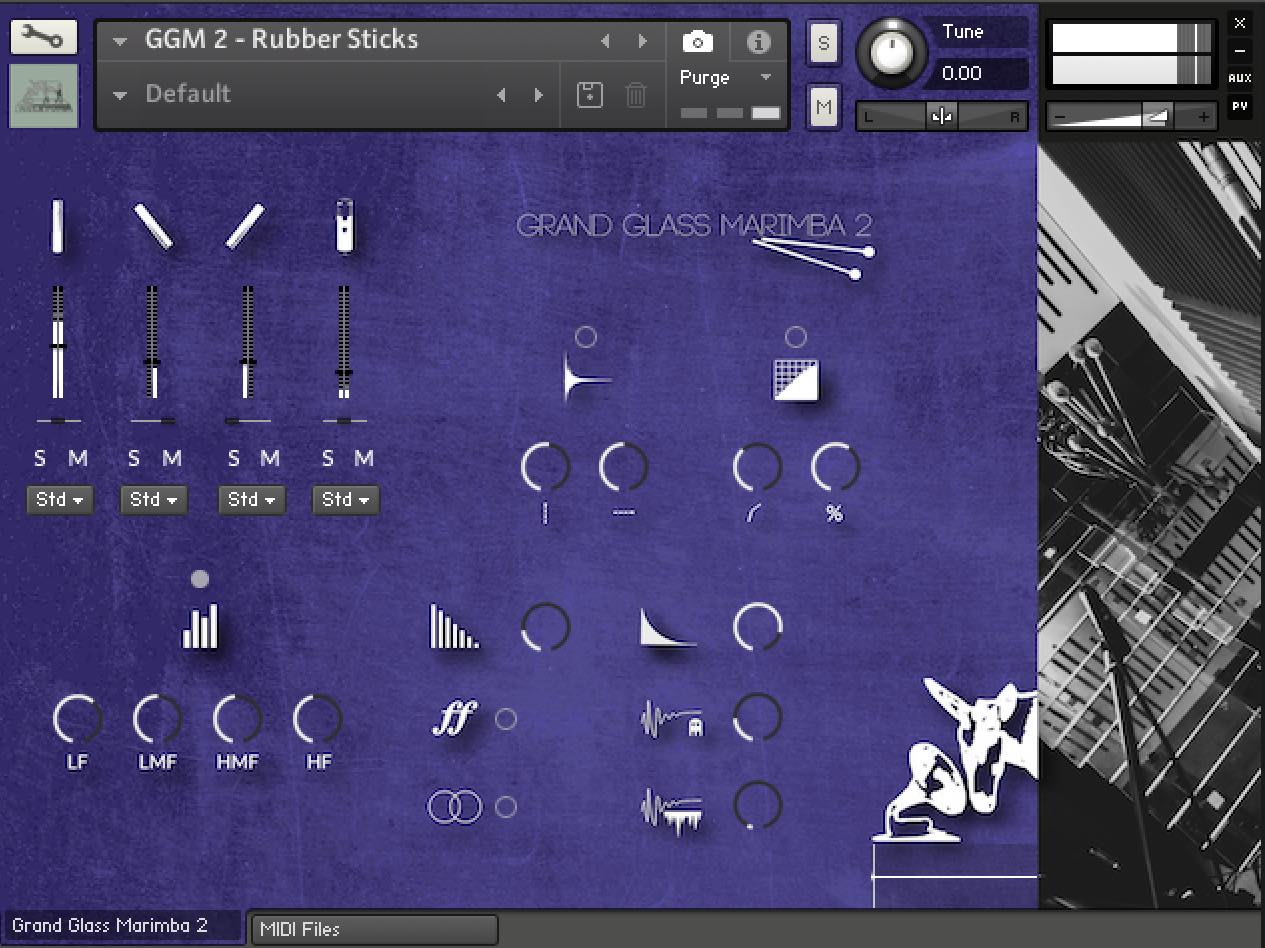The width and height of the screenshot is (1265, 948).
Task: Solo the instrument with the header S button
Action: pyautogui.click(x=823, y=44)
